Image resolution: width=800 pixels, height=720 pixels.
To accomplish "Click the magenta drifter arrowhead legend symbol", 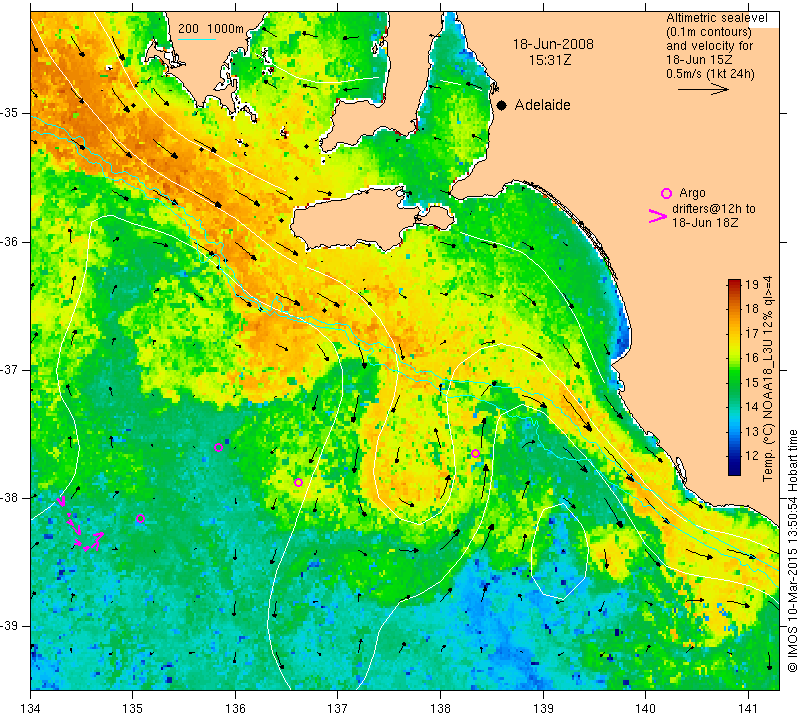I will click(657, 216).
